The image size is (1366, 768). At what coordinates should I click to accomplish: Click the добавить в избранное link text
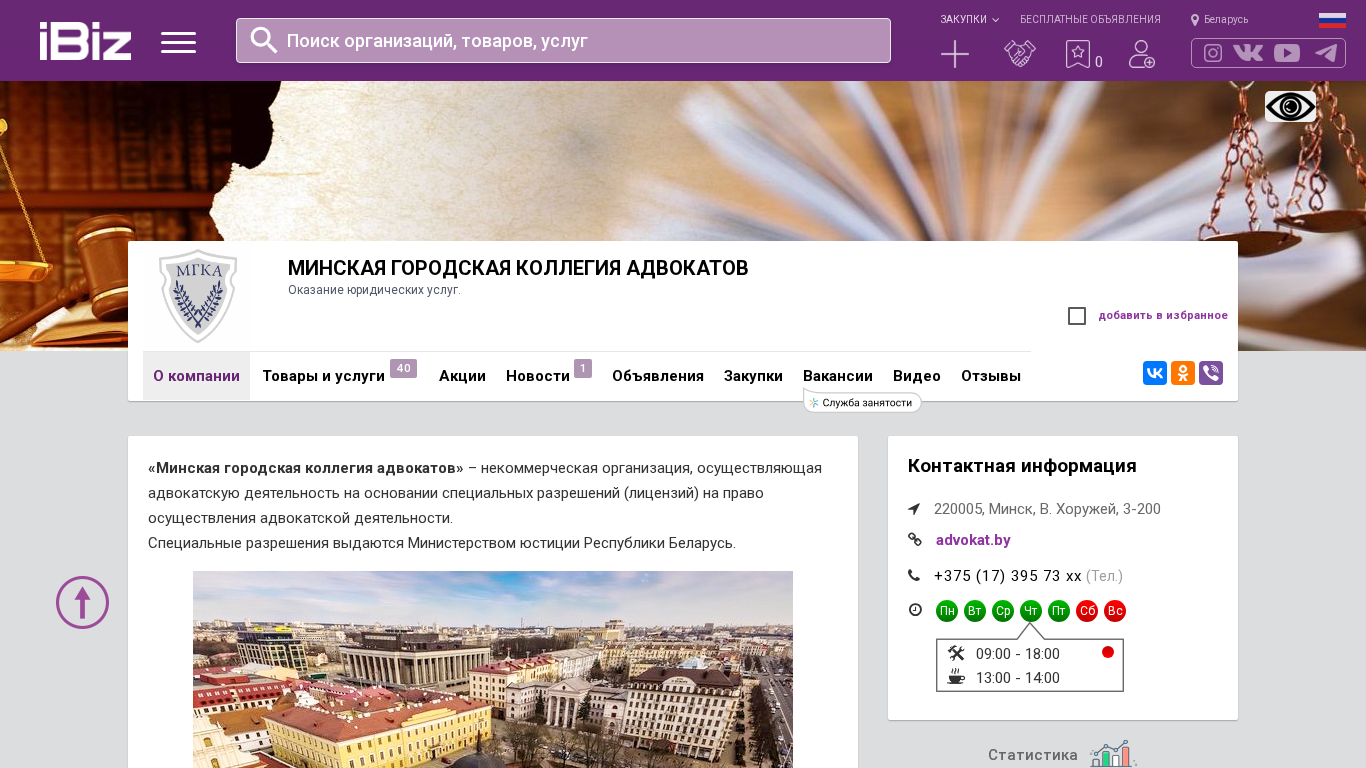click(1163, 316)
